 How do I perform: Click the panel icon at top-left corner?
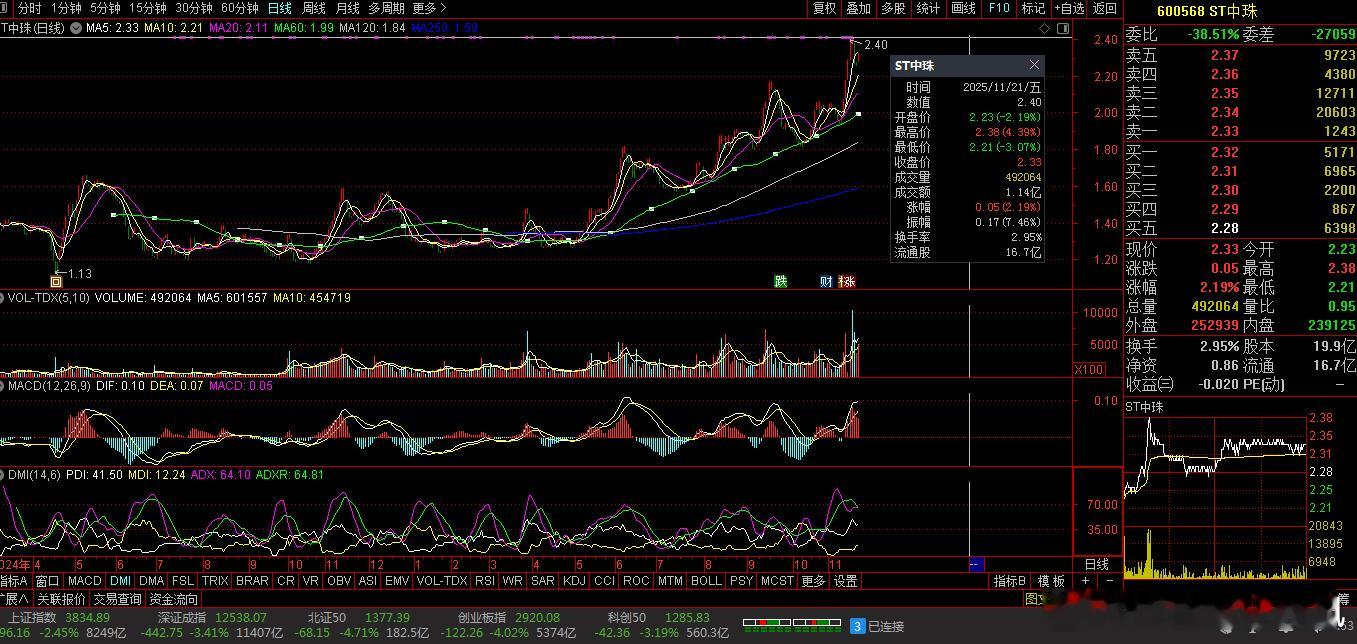click(x=6, y=8)
